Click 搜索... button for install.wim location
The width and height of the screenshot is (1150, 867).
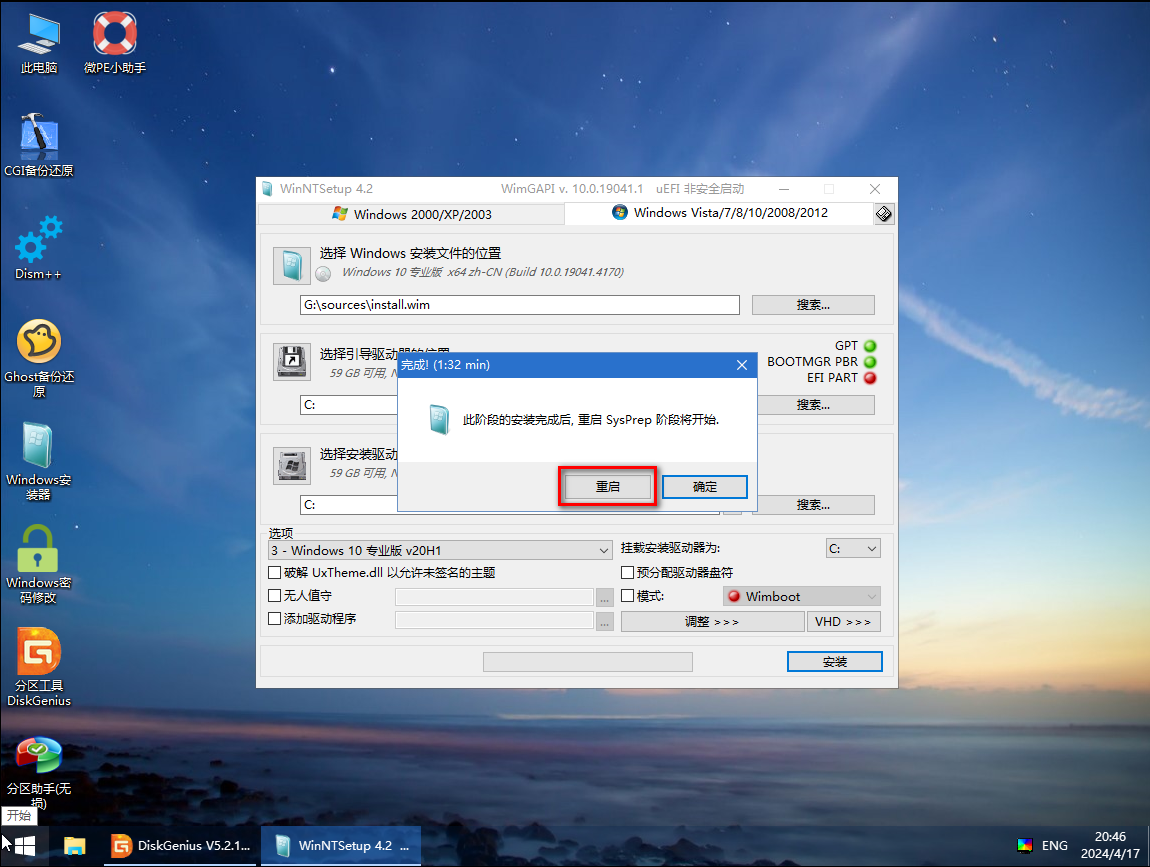pyautogui.click(x=813, y=305)
